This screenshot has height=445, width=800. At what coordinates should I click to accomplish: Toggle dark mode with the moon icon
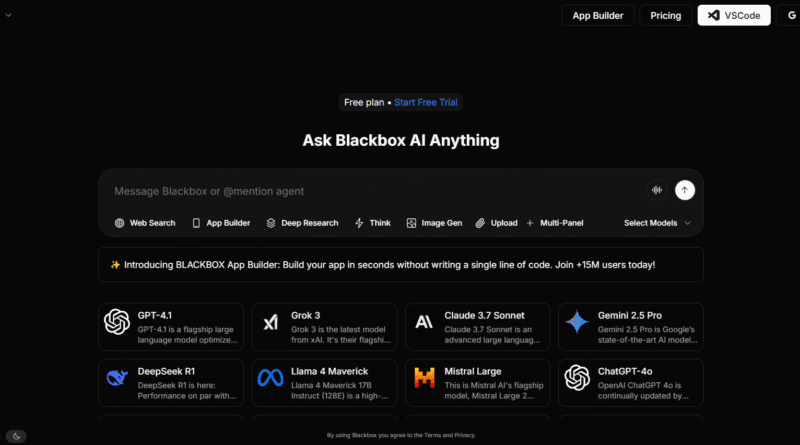[x=17, y=436]
